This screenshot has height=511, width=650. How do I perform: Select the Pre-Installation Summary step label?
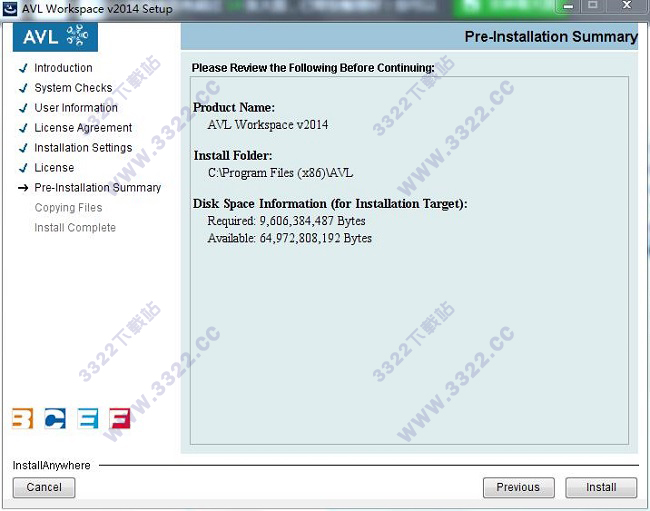98,188
